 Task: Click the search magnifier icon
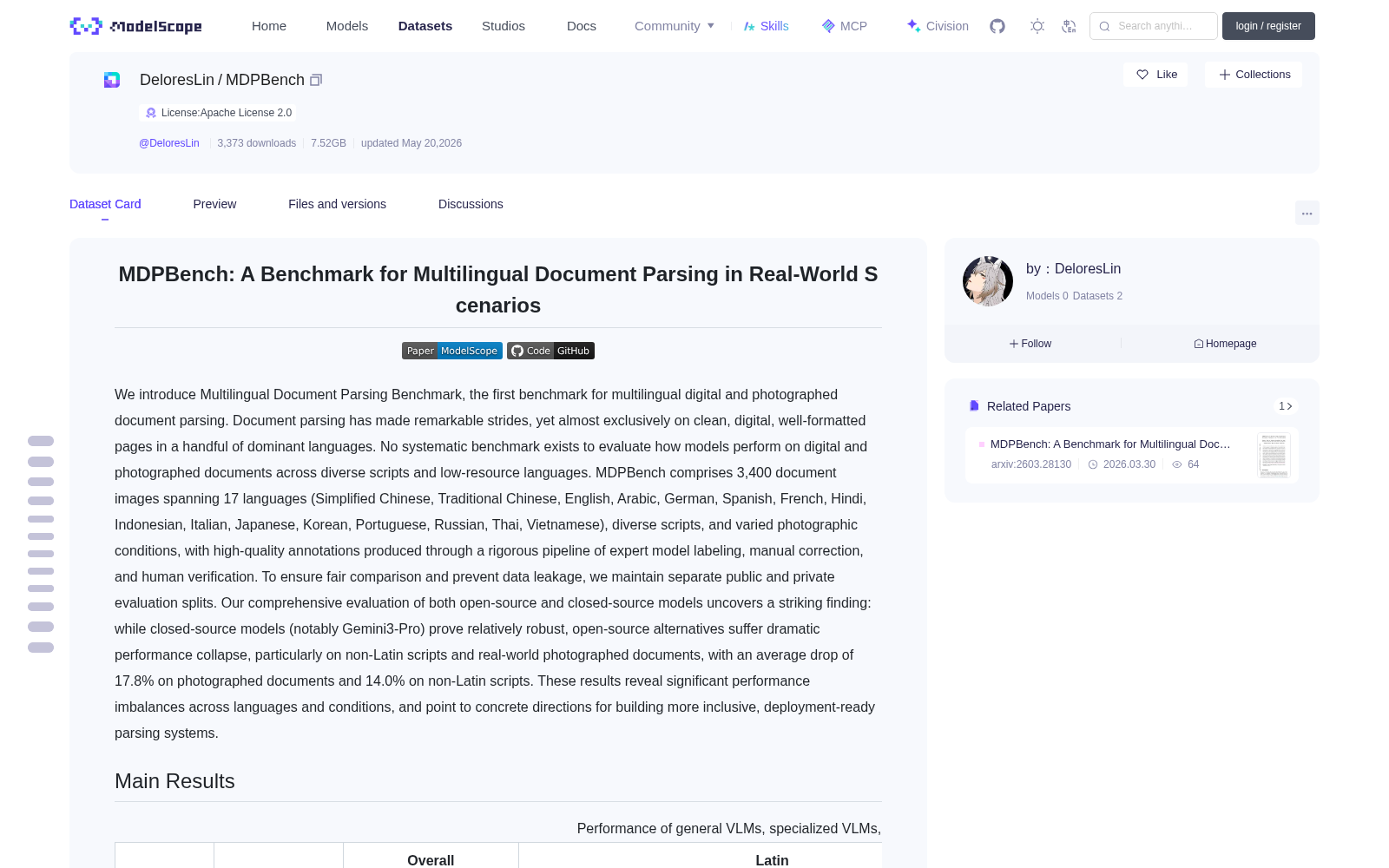[x=1104, y=26]
